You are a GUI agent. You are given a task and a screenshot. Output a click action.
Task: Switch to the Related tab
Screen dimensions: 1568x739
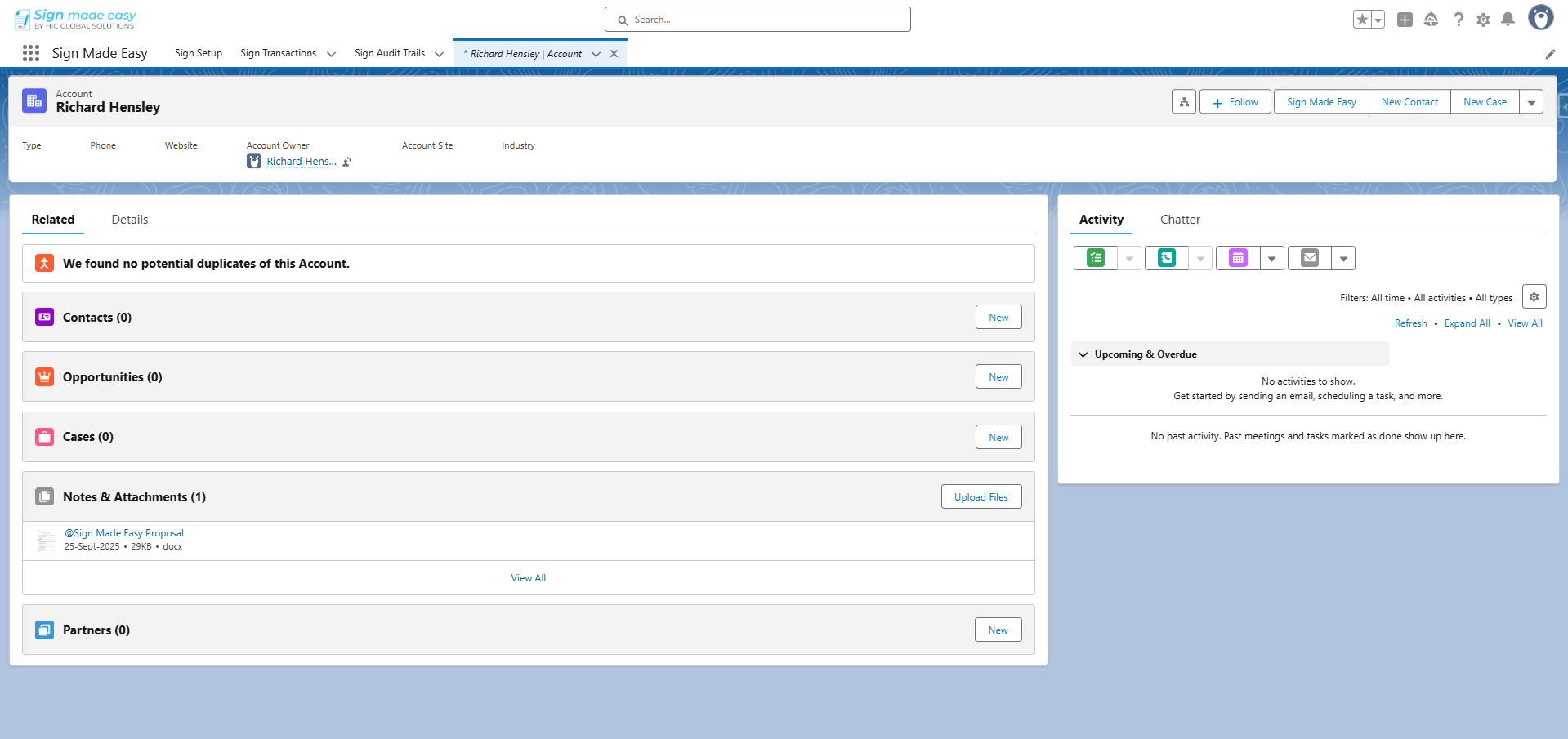coord(53,220)
